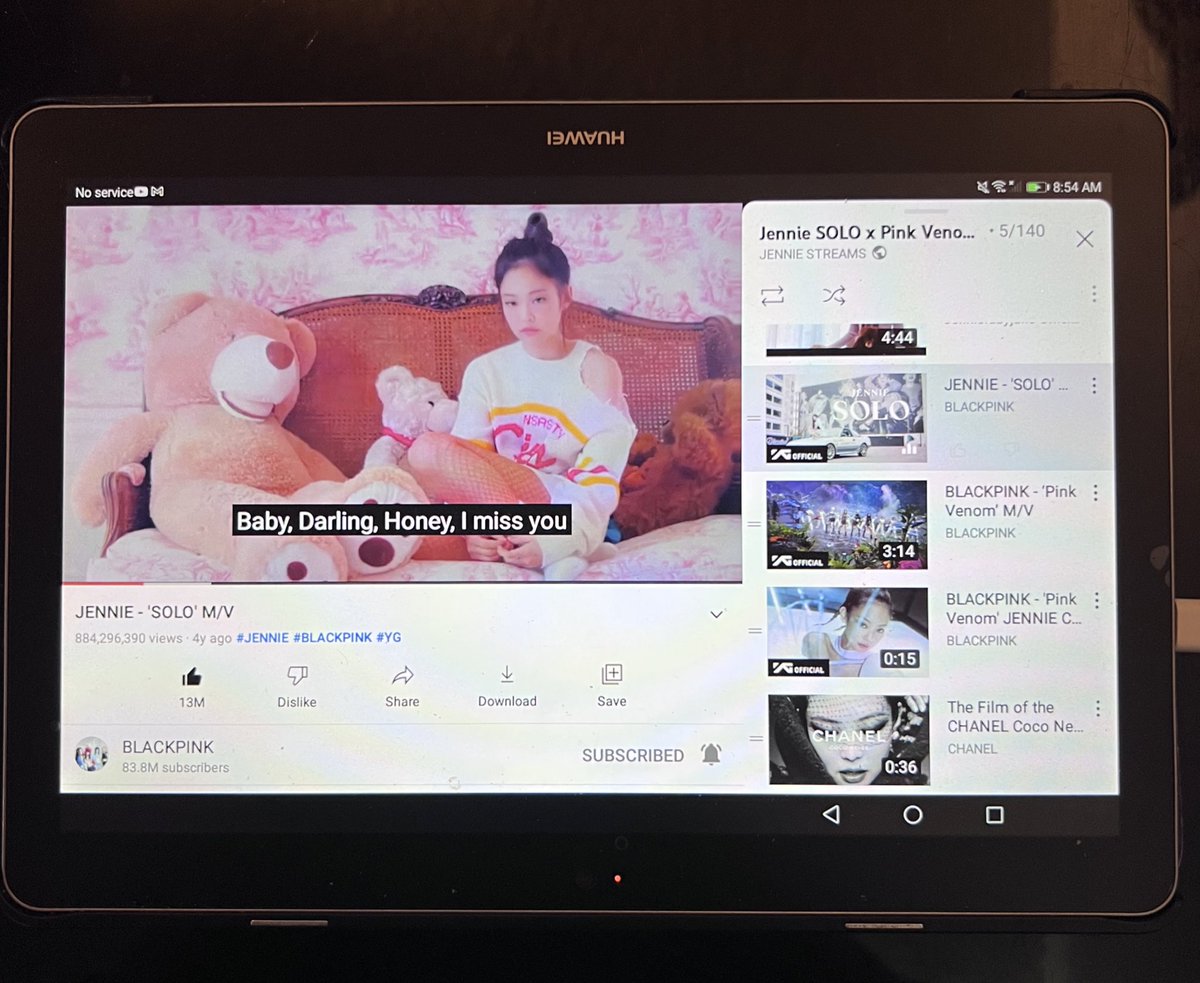Grab reorder handle of JENNIE - 'SOLO' item
Viewport: 1200px width, 983px height.
754,418
